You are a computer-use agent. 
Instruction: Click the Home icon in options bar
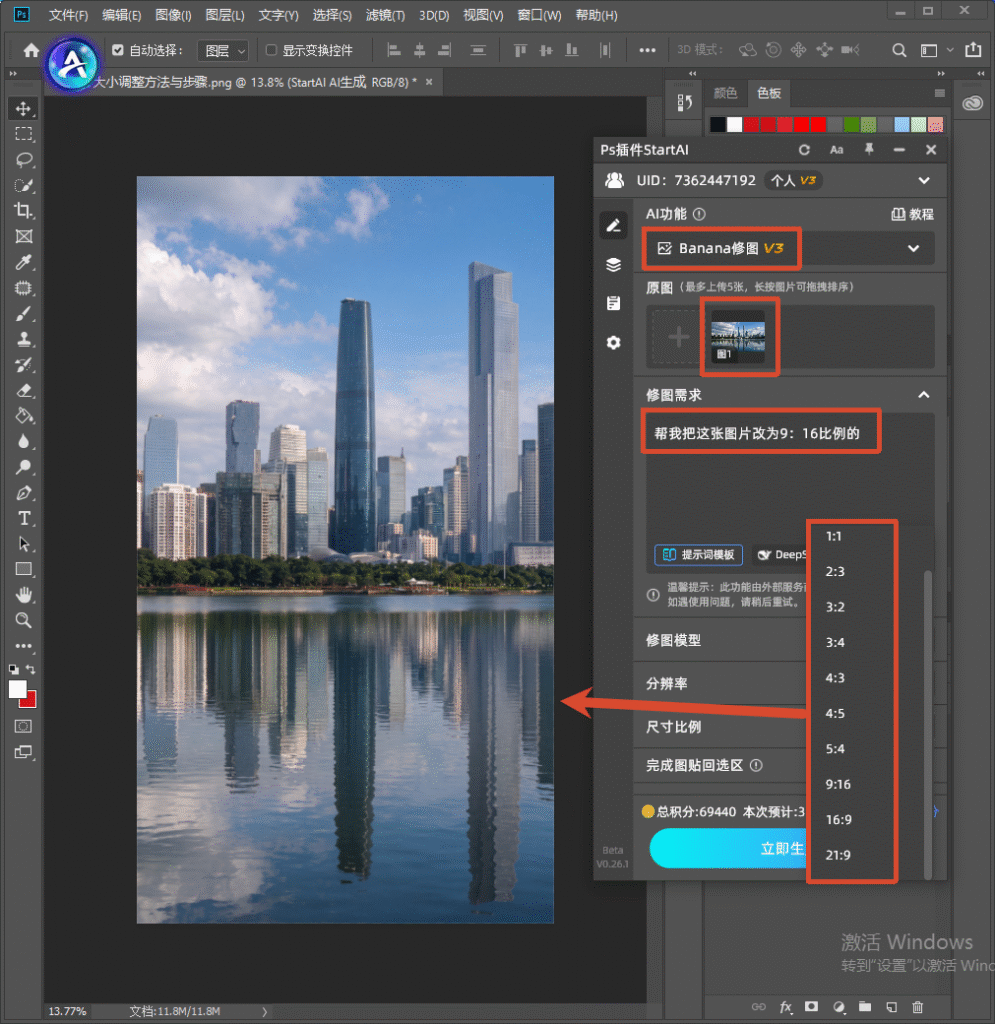pyautogui.click(x=31, y=50)
